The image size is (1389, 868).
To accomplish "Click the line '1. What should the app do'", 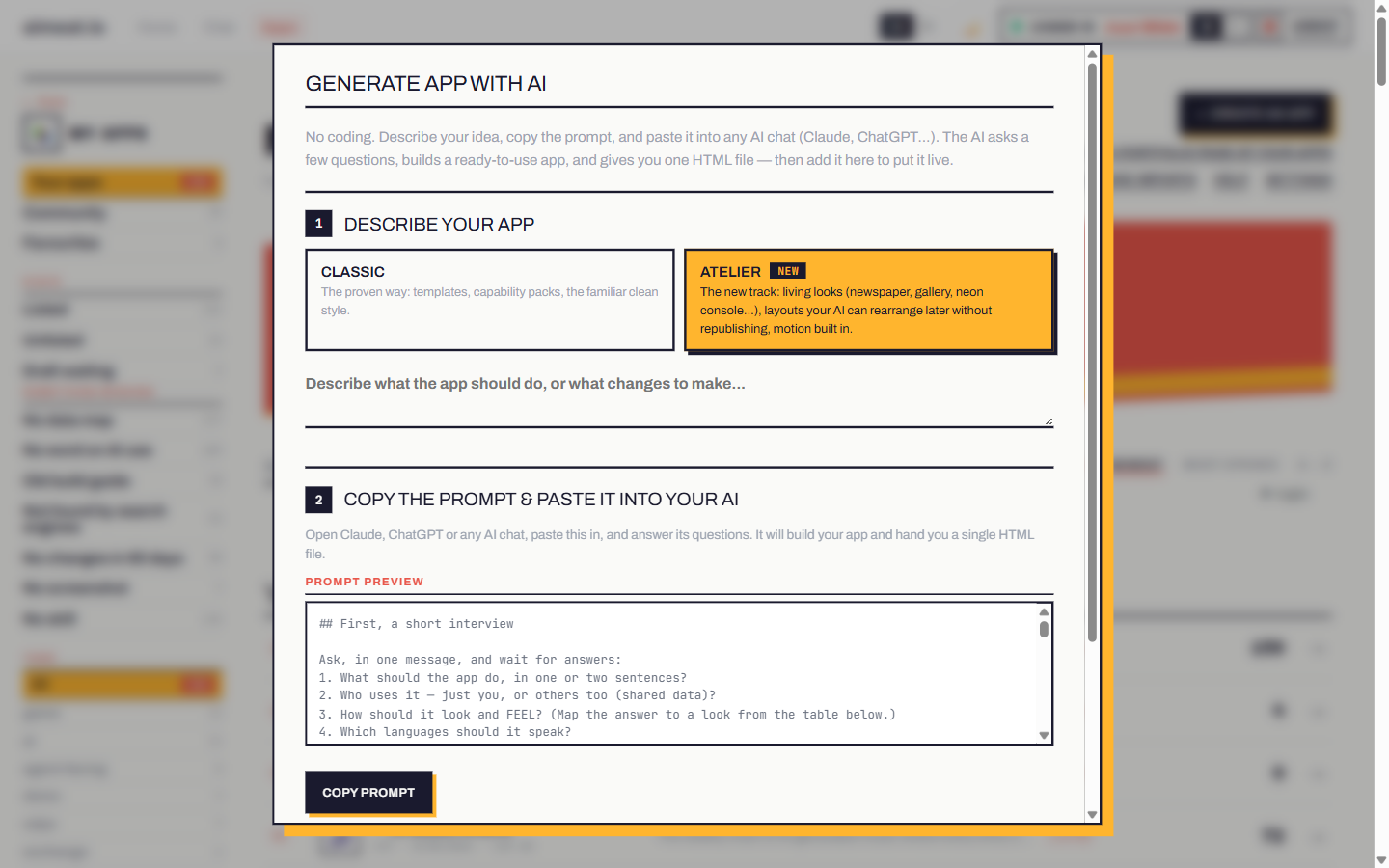I will point(503,678).
